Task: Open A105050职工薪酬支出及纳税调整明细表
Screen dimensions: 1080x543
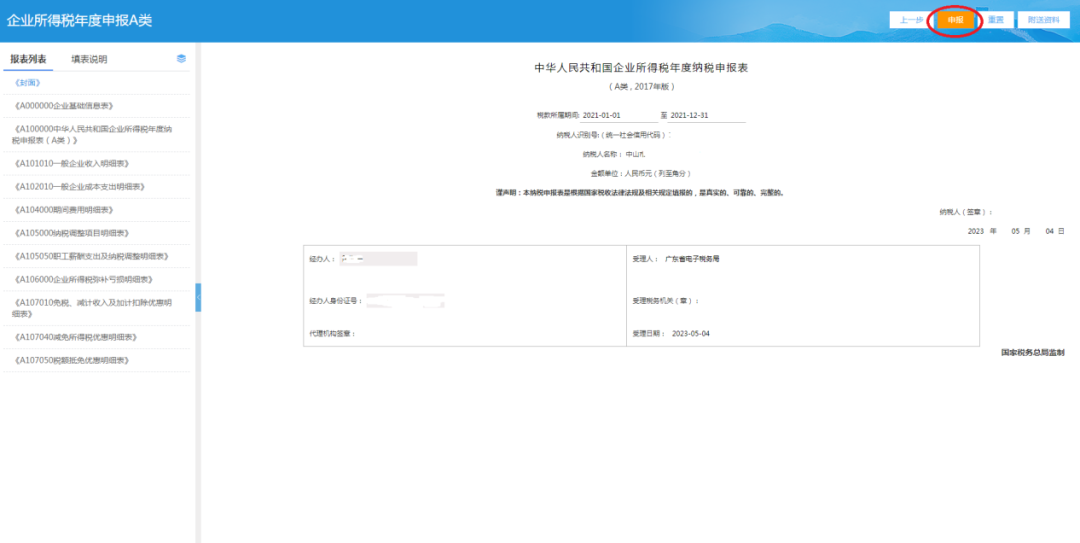Action: (91, 256)
